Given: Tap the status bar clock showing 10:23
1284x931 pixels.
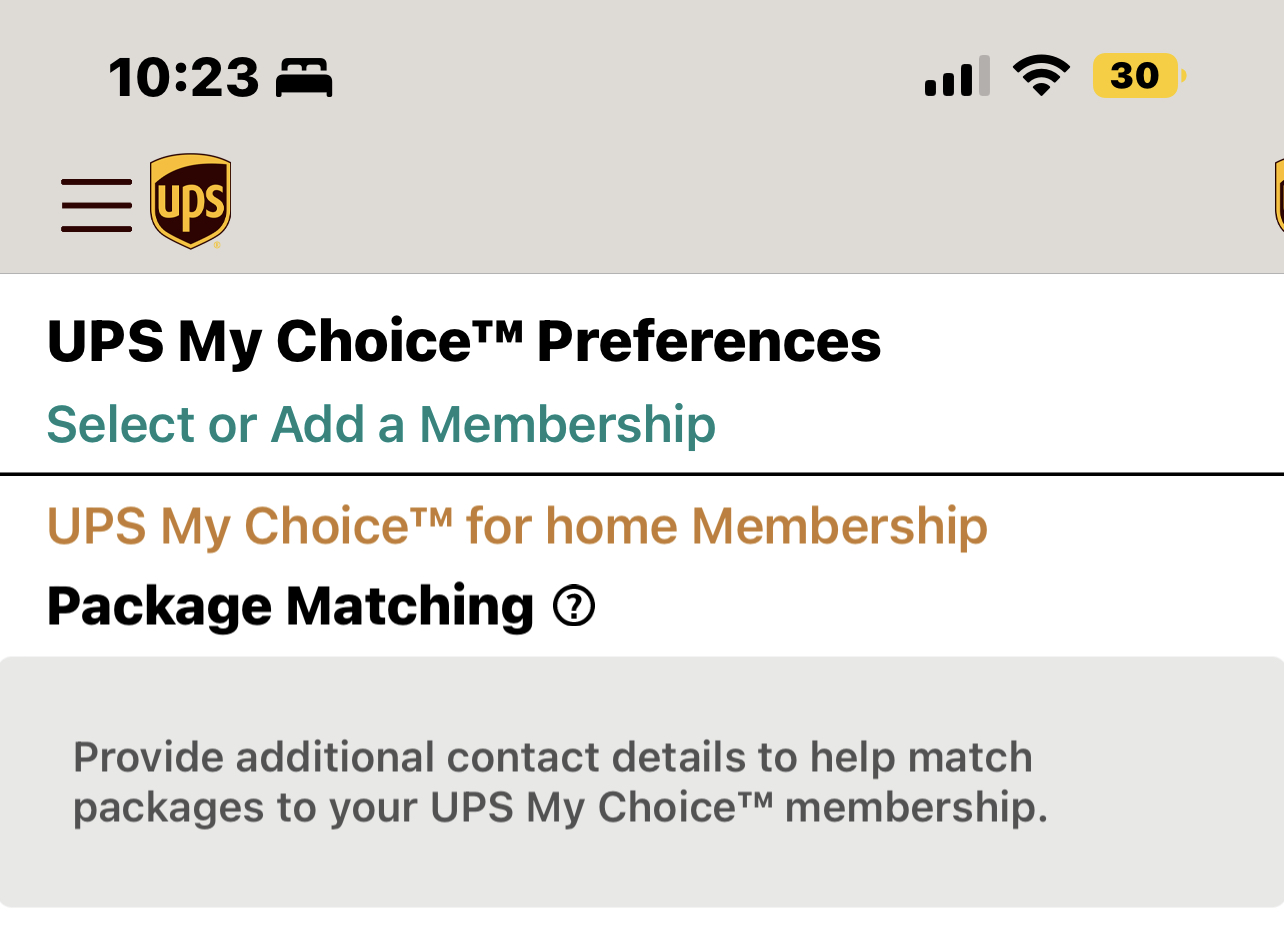Looking at the screenshot, I should (x=184, y=77).
